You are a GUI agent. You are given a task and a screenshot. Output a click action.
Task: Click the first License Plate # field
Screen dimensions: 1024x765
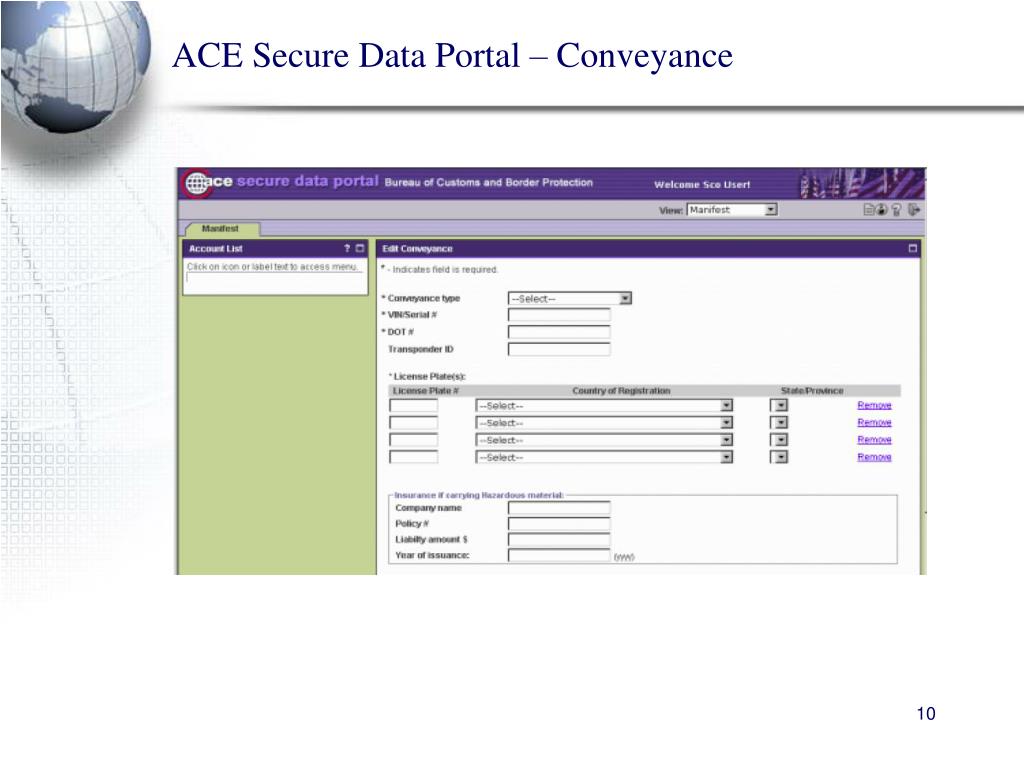pyautogui.click(x=413, y=406)
